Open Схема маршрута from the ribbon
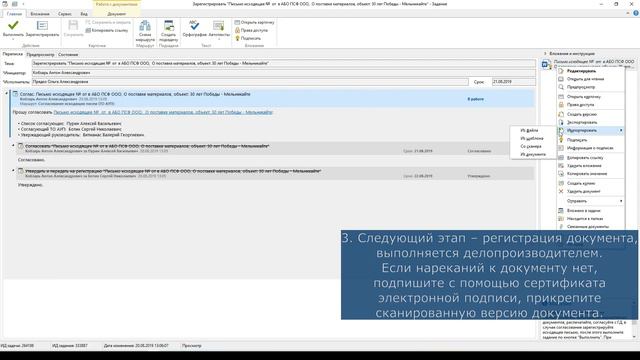Screen dimensions: 640x360 pyautogui.click(x=145, y=31)
